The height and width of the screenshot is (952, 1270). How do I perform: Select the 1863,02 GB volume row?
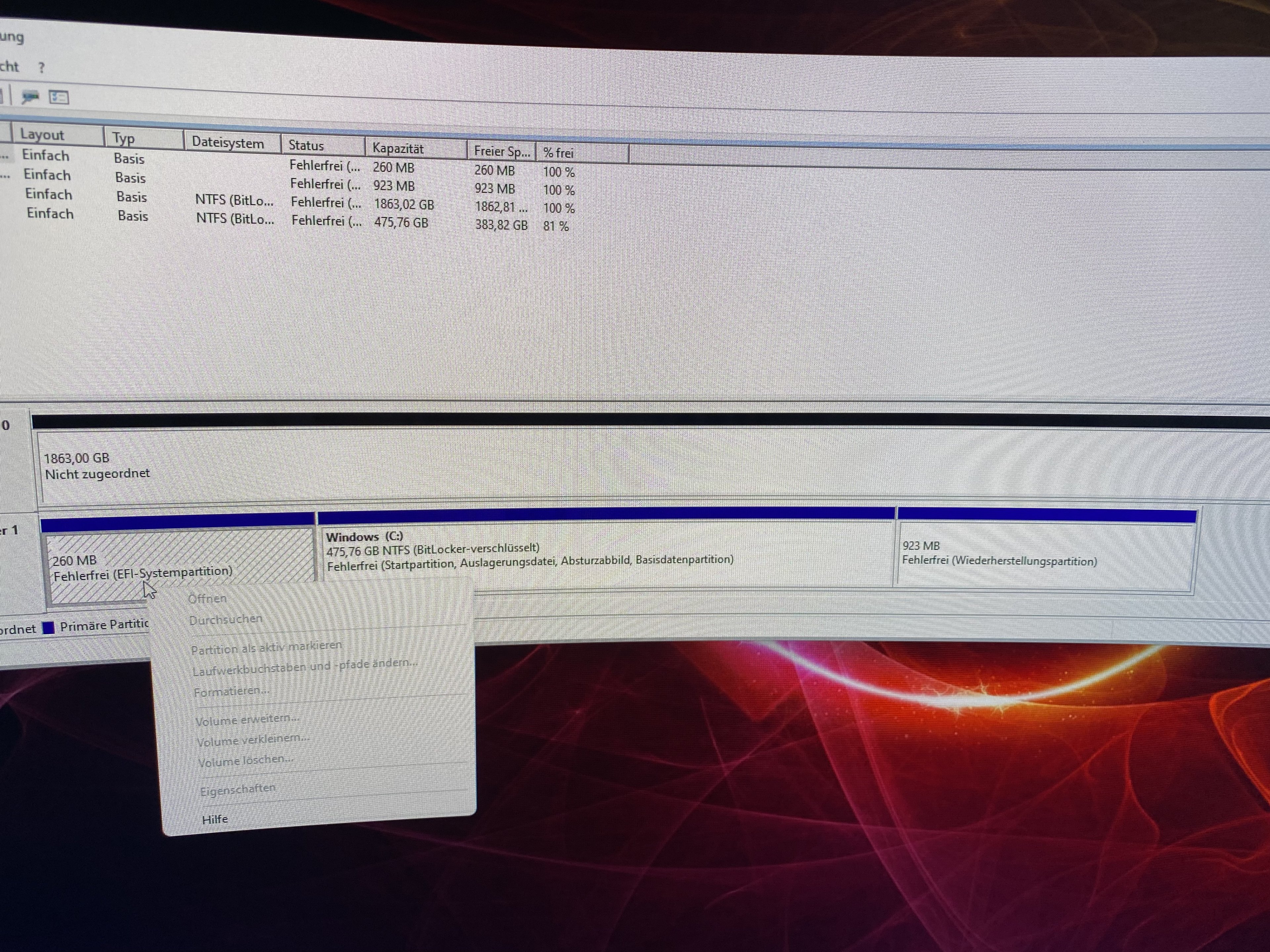404,204
